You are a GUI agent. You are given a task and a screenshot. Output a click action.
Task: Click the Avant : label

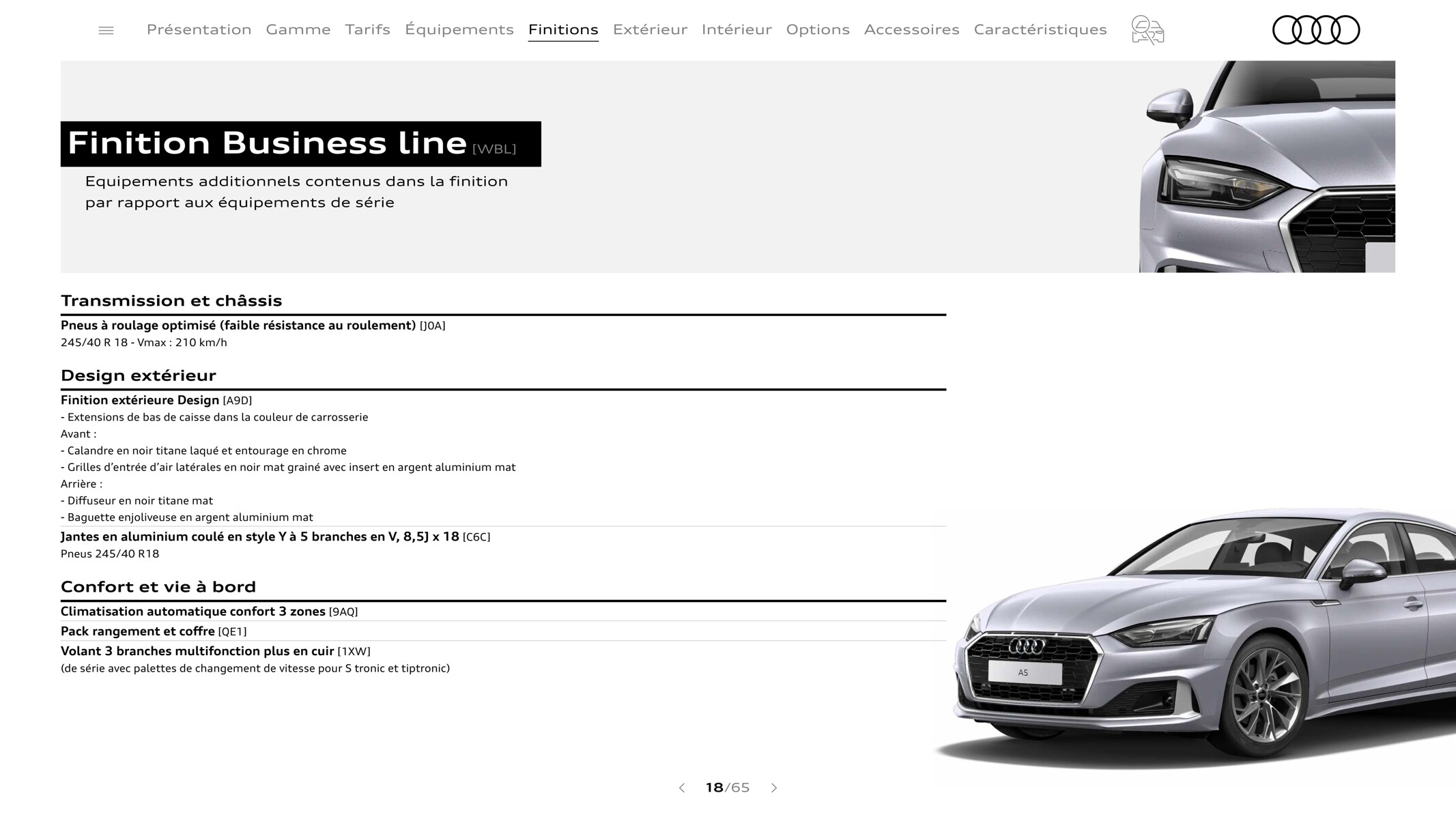[78, 434]
